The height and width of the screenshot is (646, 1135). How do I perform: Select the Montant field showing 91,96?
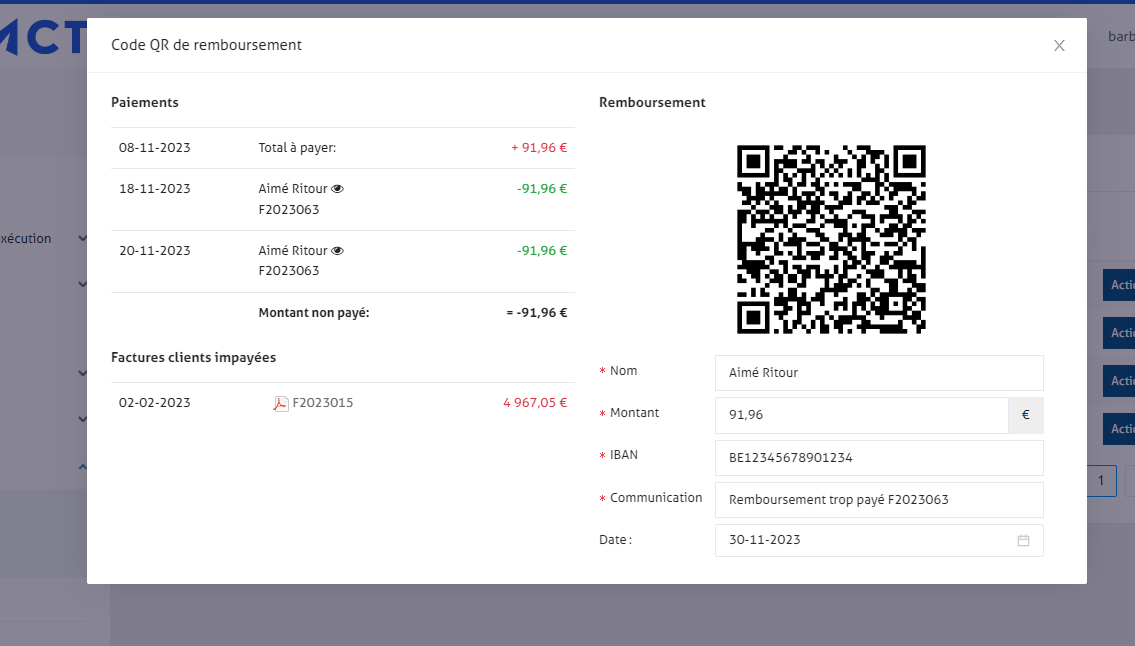(x=860, y=415)
